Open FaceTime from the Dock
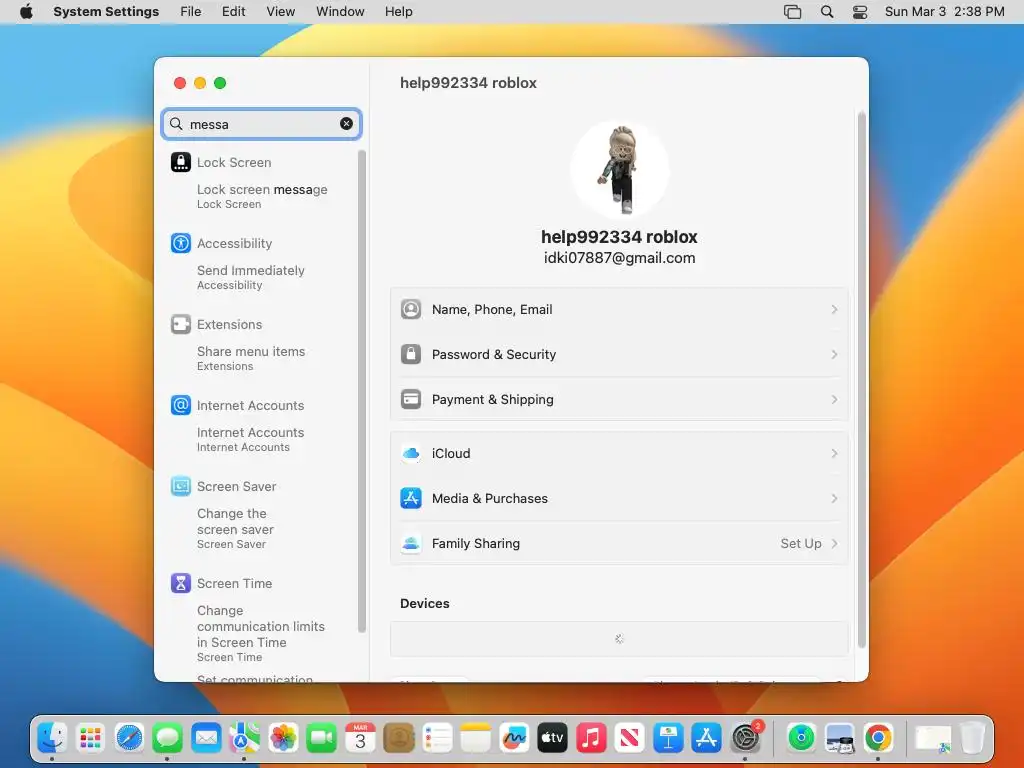Image resolution: width=1024 pixels, height=768 pixels. point(322,738)
